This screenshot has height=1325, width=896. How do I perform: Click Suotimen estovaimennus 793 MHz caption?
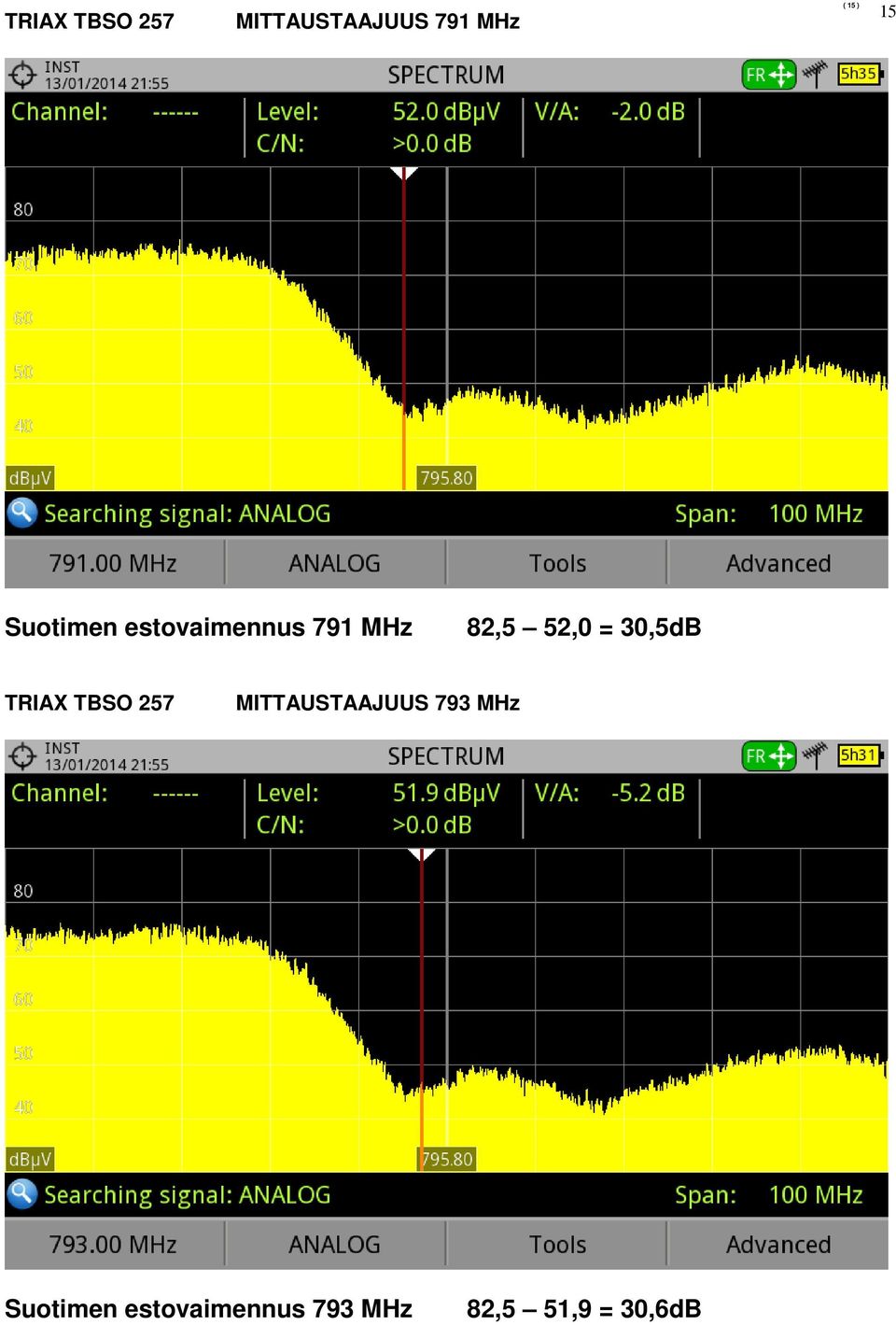(x=208, y=1308)
